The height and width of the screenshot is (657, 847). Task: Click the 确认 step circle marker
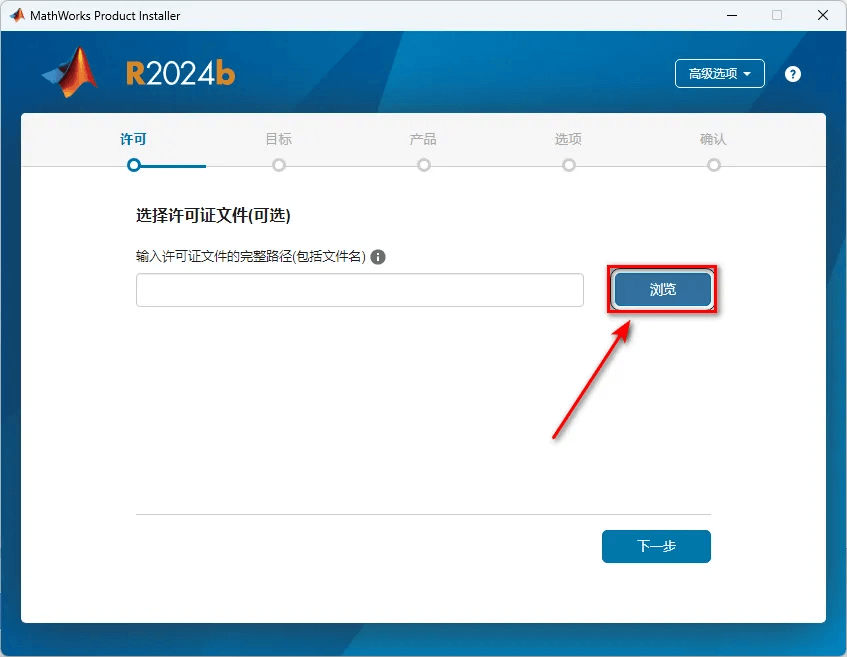point(714,165)
